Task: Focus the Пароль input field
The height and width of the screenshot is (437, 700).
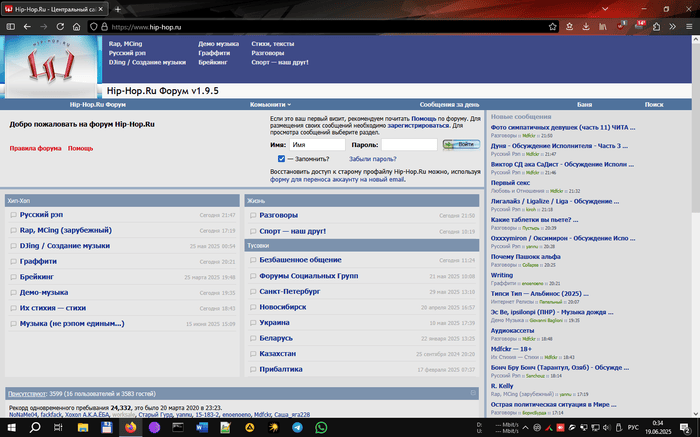Action: click(408, 144)
